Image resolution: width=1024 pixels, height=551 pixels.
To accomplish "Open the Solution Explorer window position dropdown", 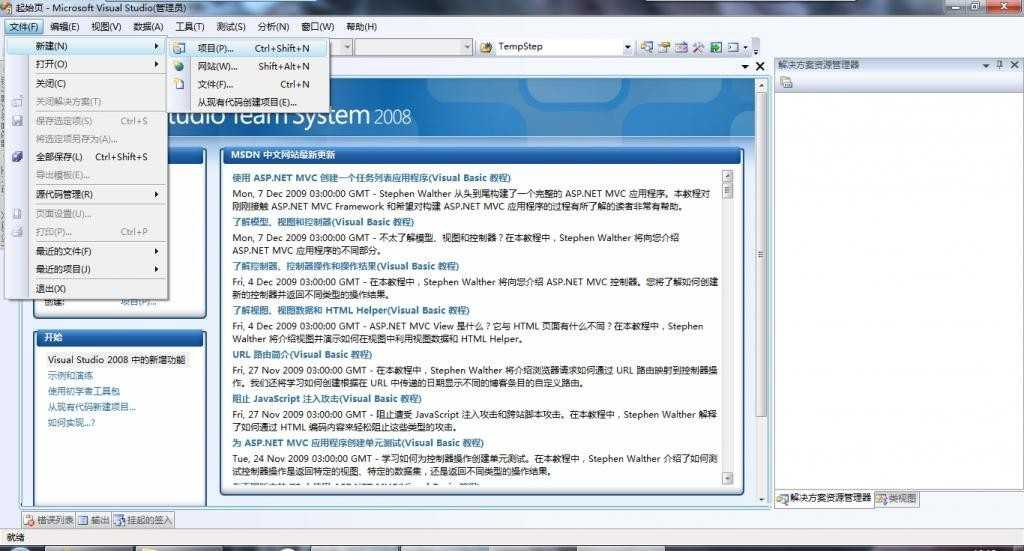I will (x=985, y=65).
